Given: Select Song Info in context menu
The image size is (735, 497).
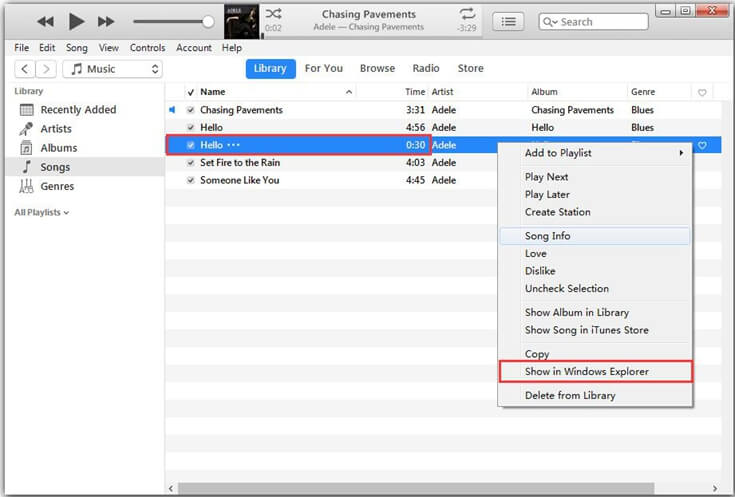Looking at the screenshot, I should point(595,236).
